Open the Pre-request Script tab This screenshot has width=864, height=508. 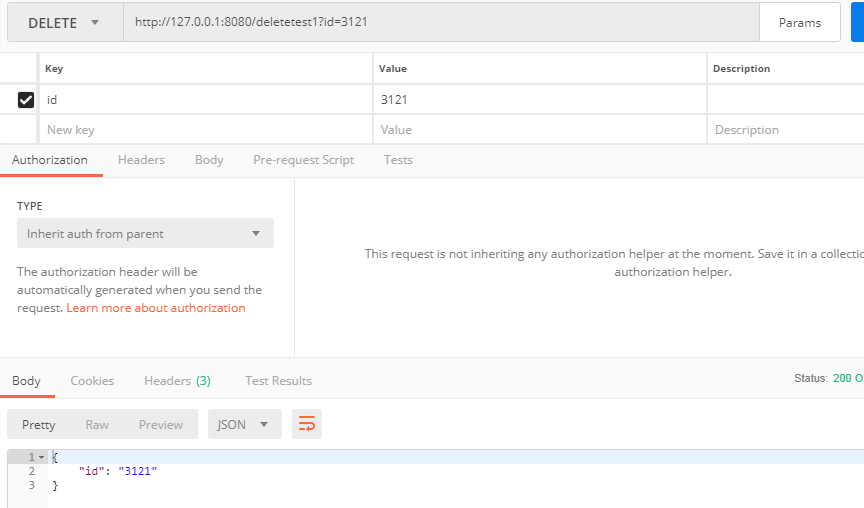coord(304,160)
